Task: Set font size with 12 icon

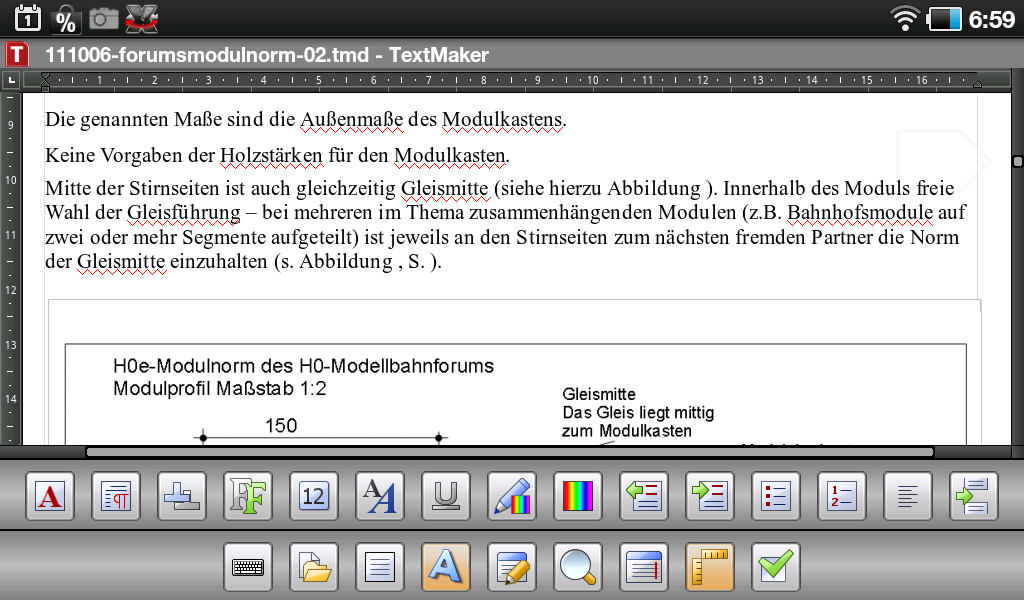Action: coord(314,496)
